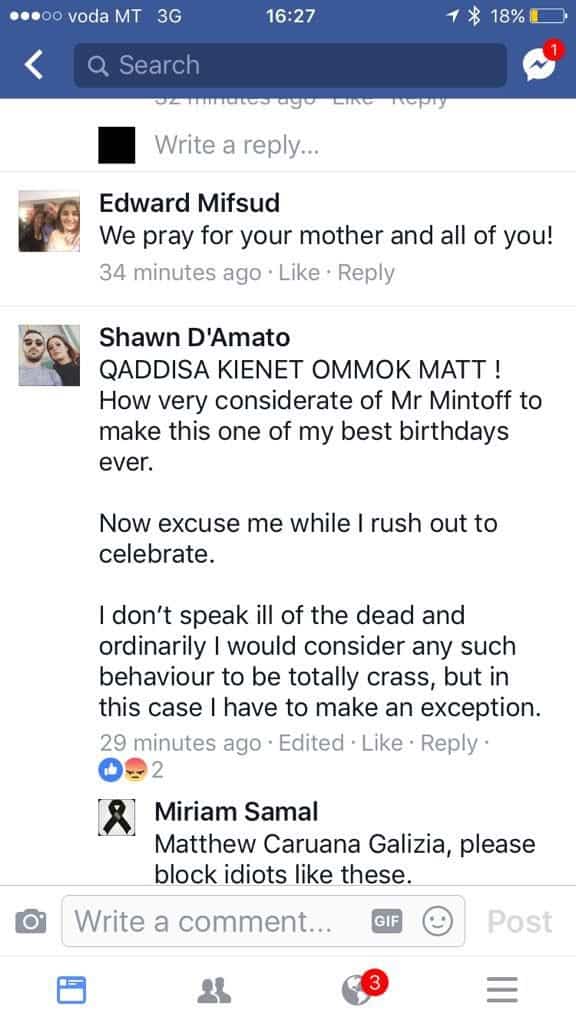Image resolution: width=576 pixels, height=1024 pixels.
Task: Open the emoji smiley picker
Action: point(437,921)
